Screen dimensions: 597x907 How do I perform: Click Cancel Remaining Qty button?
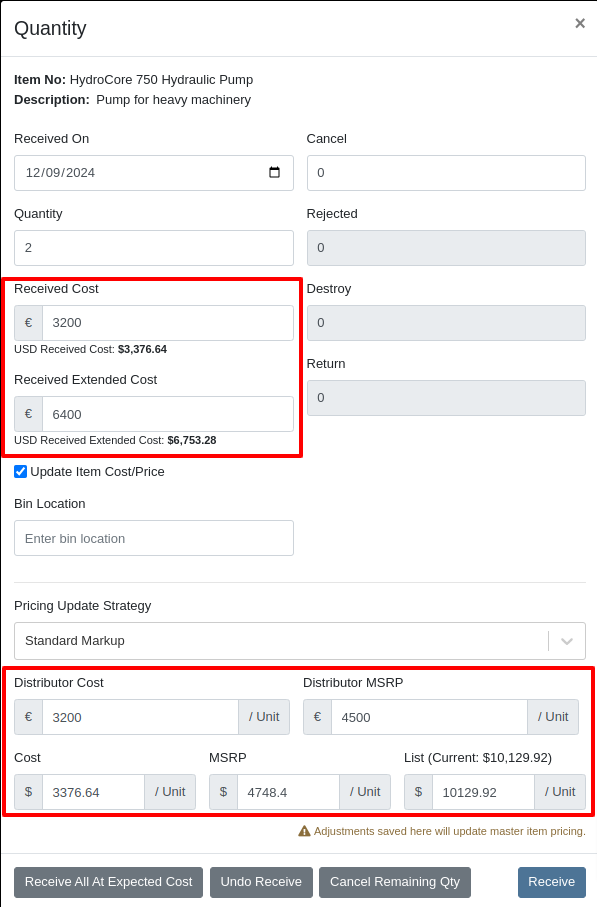pos(395,882)
